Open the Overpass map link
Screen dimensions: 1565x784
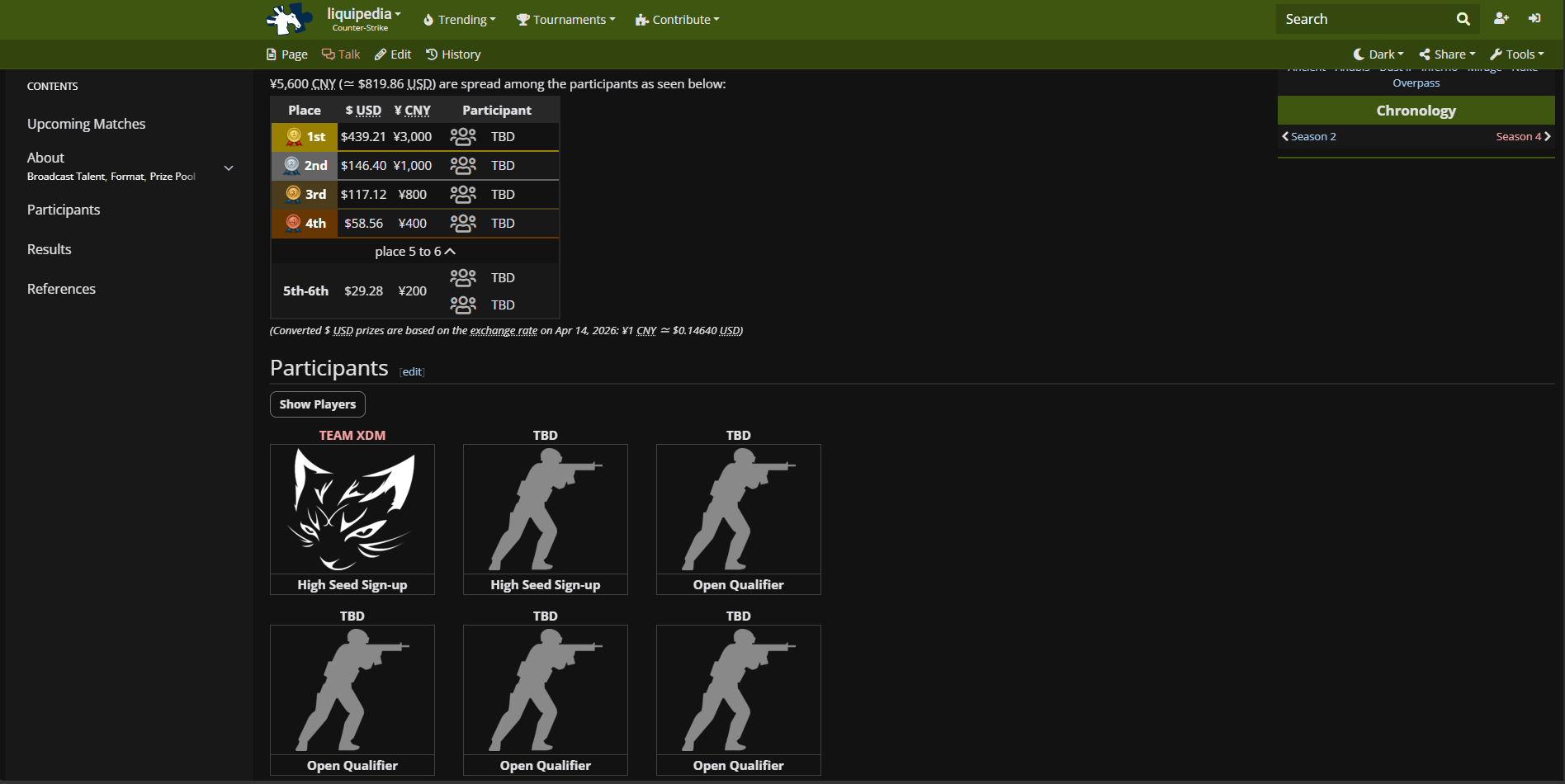pyautogui.click(x=1416, y=83)
